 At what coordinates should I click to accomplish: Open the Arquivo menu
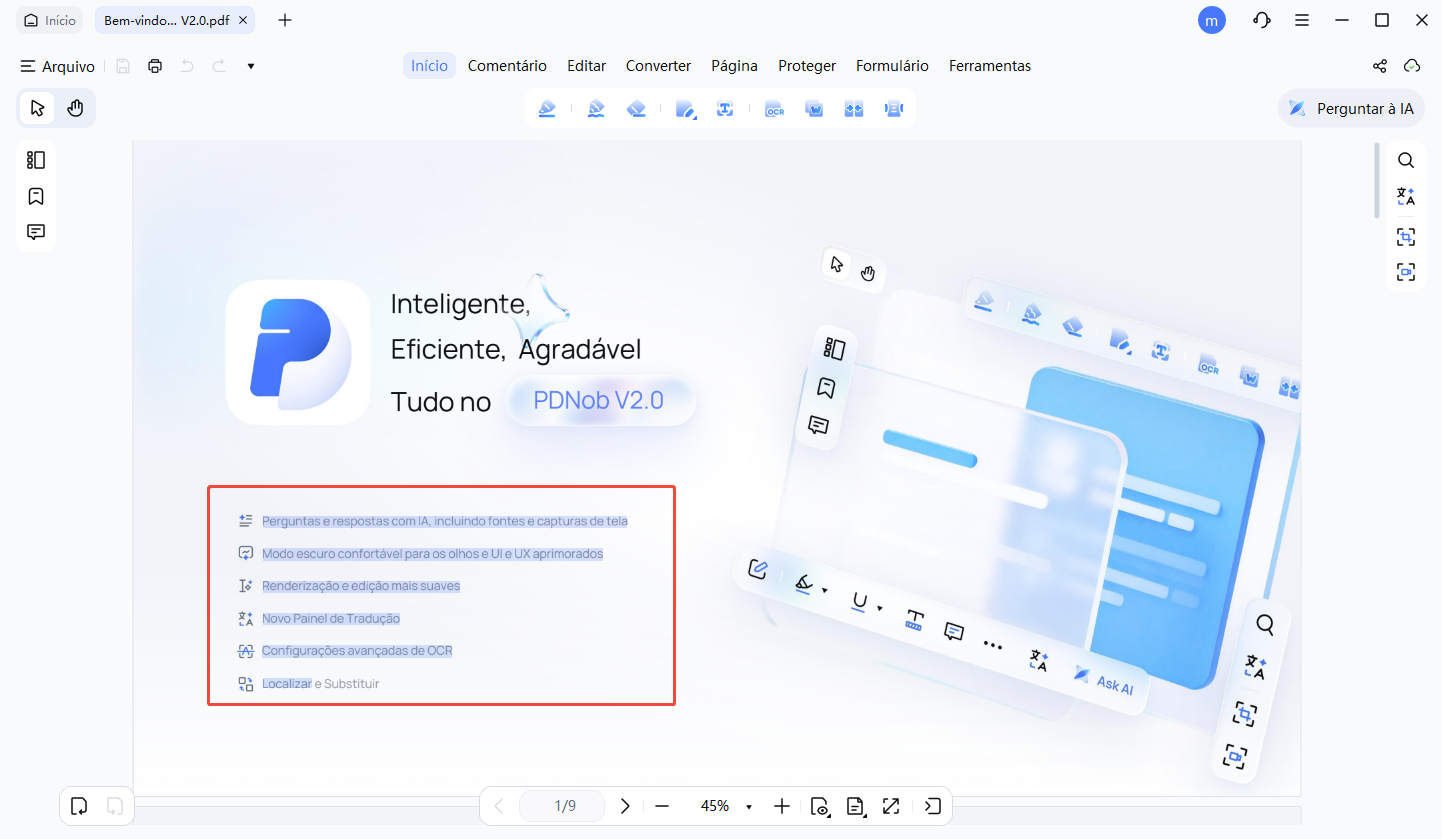[x=58, y=66]
